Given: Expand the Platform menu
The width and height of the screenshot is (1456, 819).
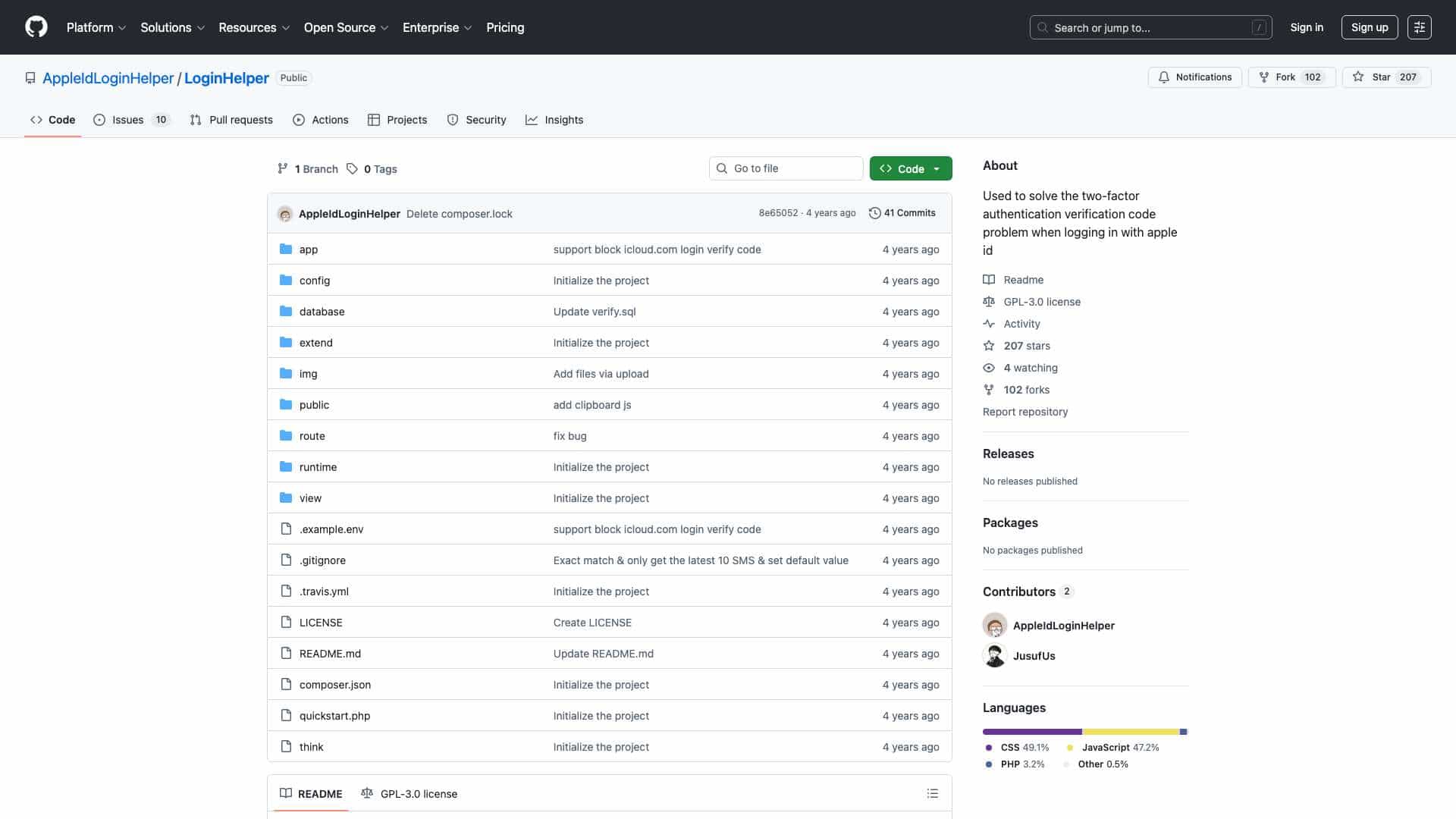Looking at the screenshot, I should (96, 27).
